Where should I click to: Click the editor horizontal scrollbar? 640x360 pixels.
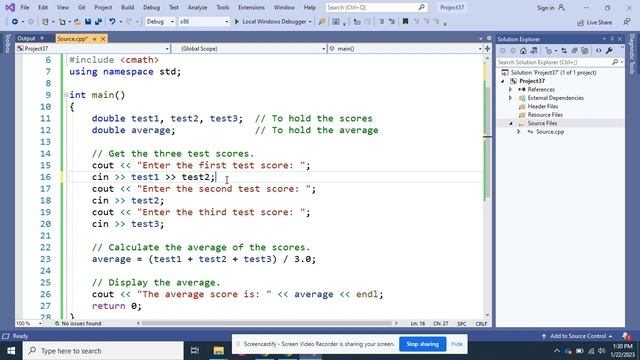[266, 323]
